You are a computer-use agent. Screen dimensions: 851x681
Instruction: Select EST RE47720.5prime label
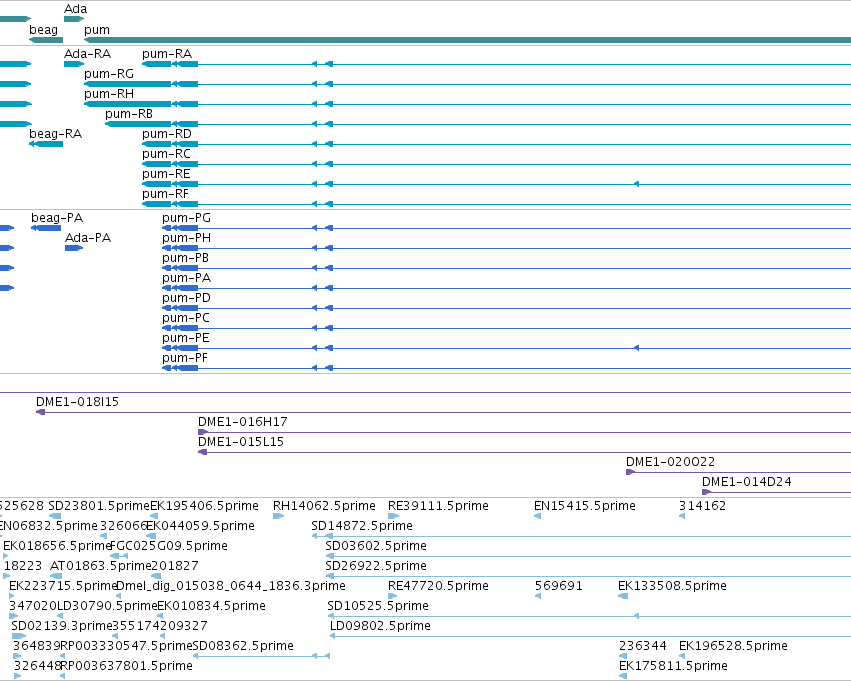438,586
